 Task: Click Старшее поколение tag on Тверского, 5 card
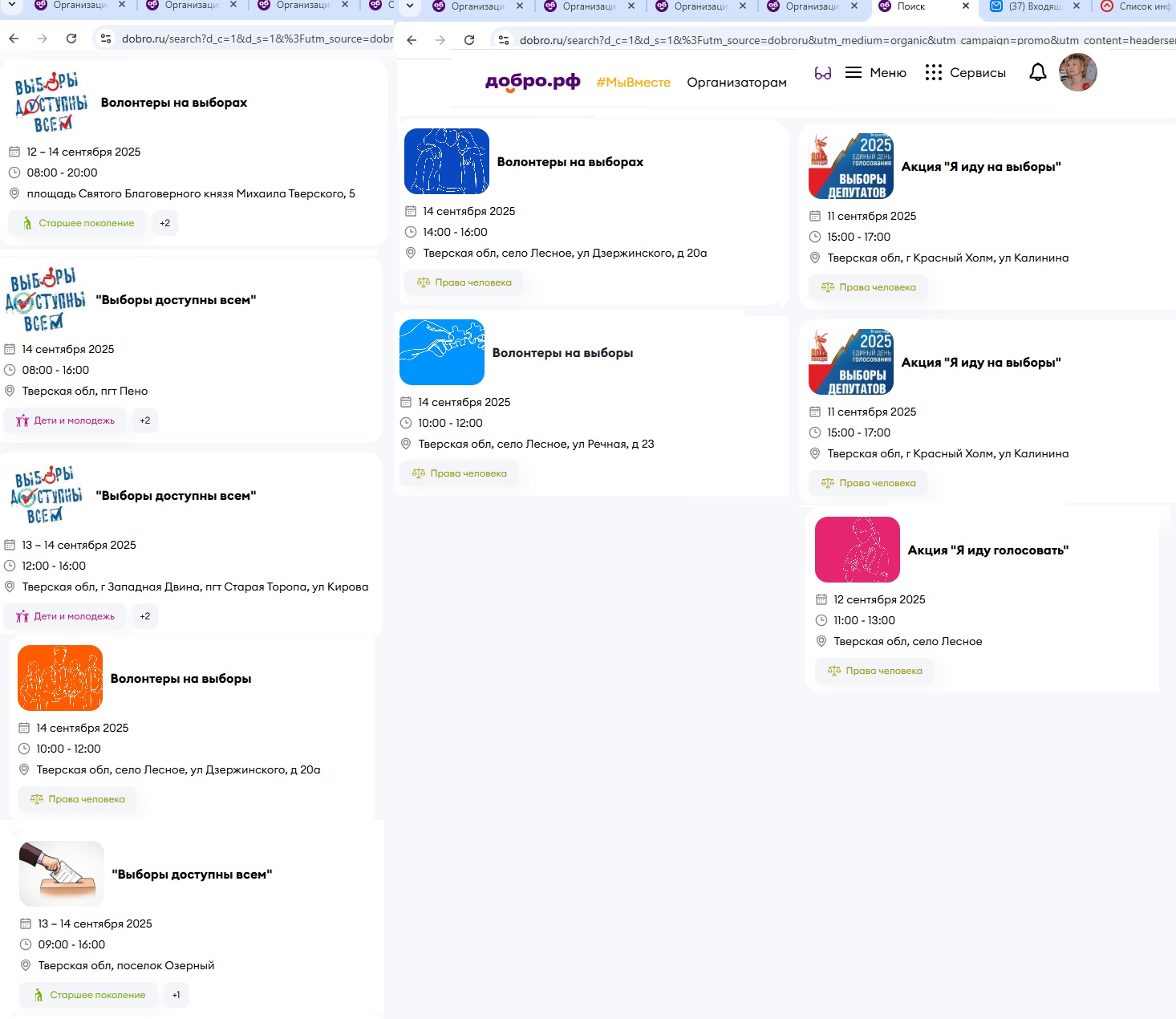[78, 223]
